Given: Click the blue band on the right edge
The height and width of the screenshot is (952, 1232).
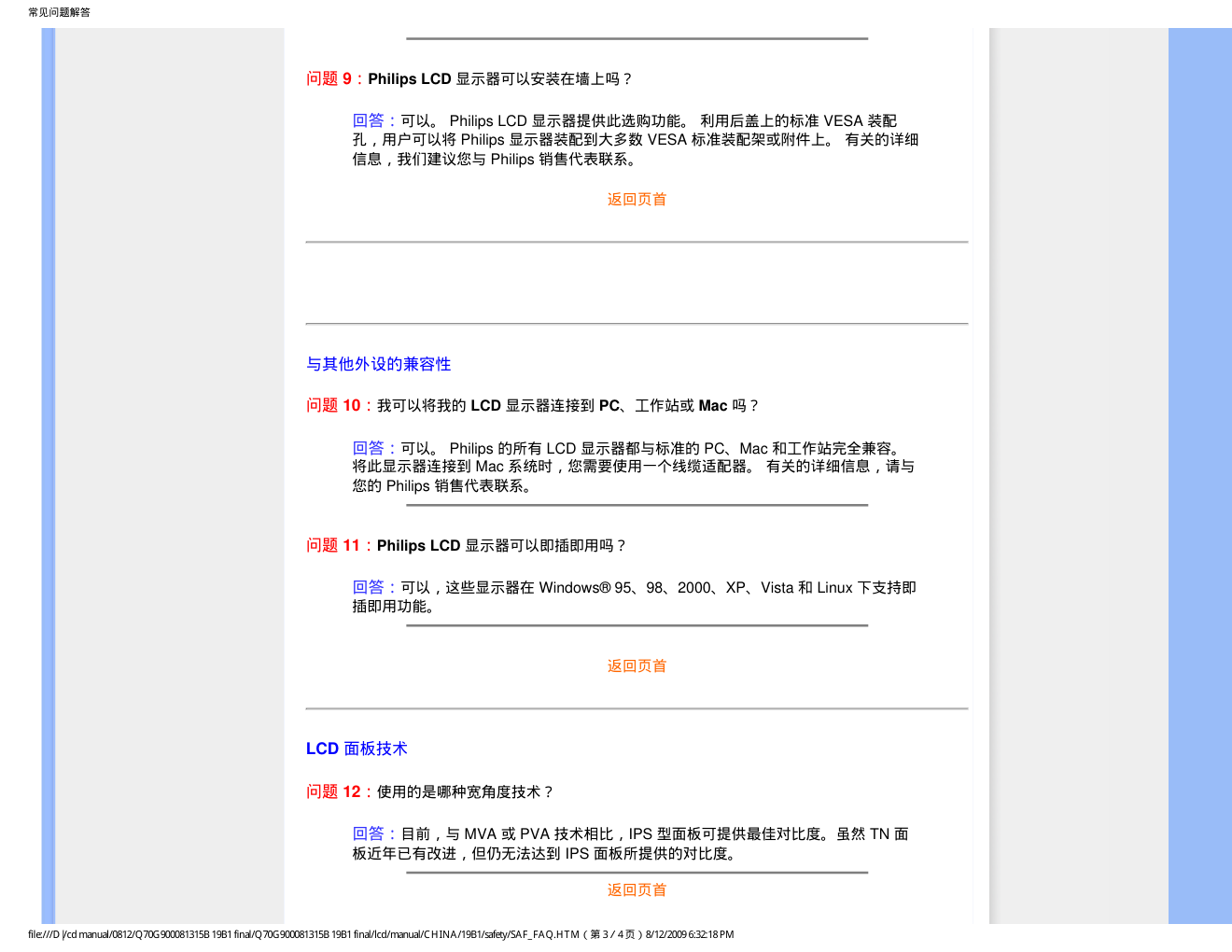Looking at the screenshot, I should coord(1199,467).
